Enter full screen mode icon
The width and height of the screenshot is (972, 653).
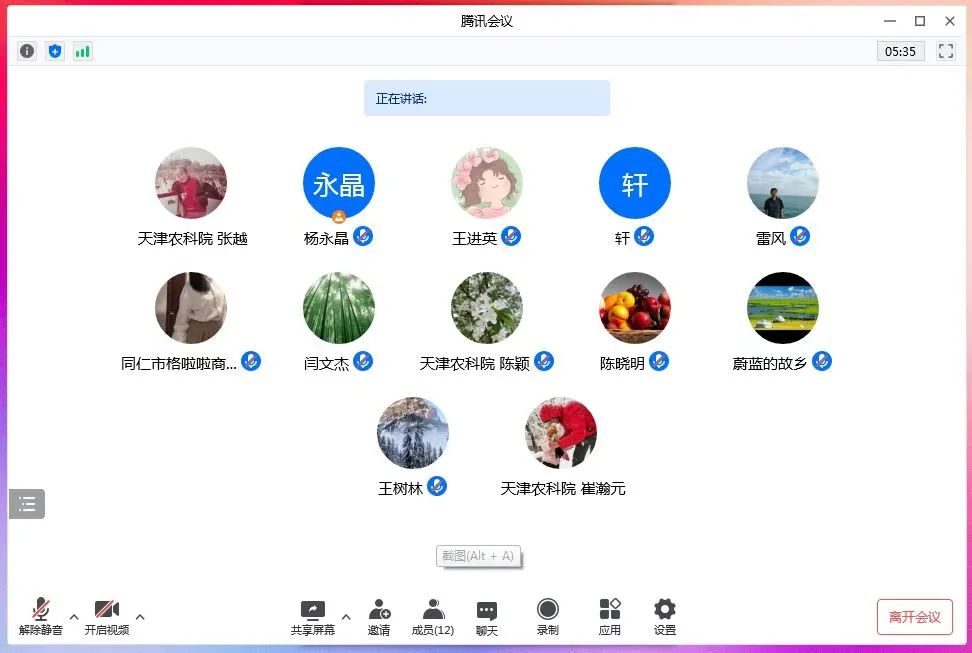coord(945,51)
